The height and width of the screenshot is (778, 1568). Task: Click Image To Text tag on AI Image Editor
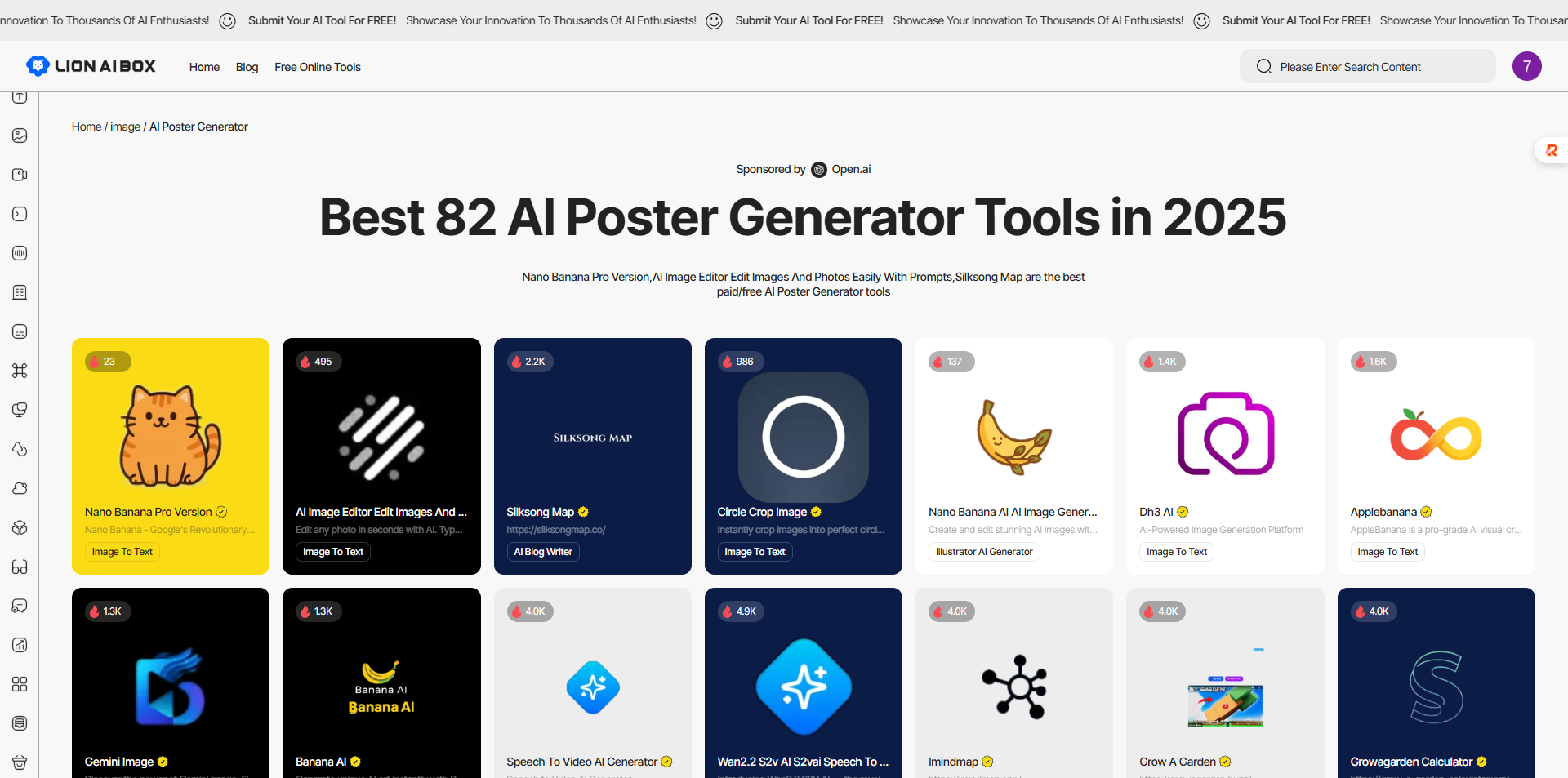point(333,552)
